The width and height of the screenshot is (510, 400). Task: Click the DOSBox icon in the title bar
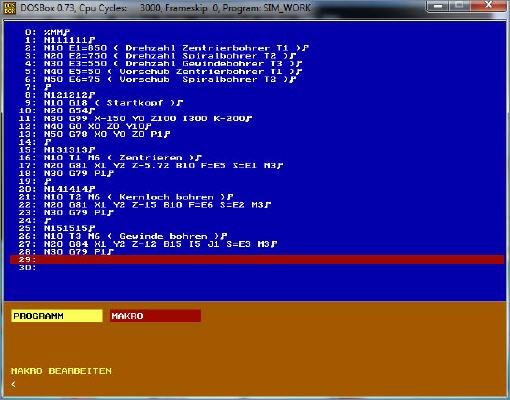pyautogui.click(x=10, y=8)
